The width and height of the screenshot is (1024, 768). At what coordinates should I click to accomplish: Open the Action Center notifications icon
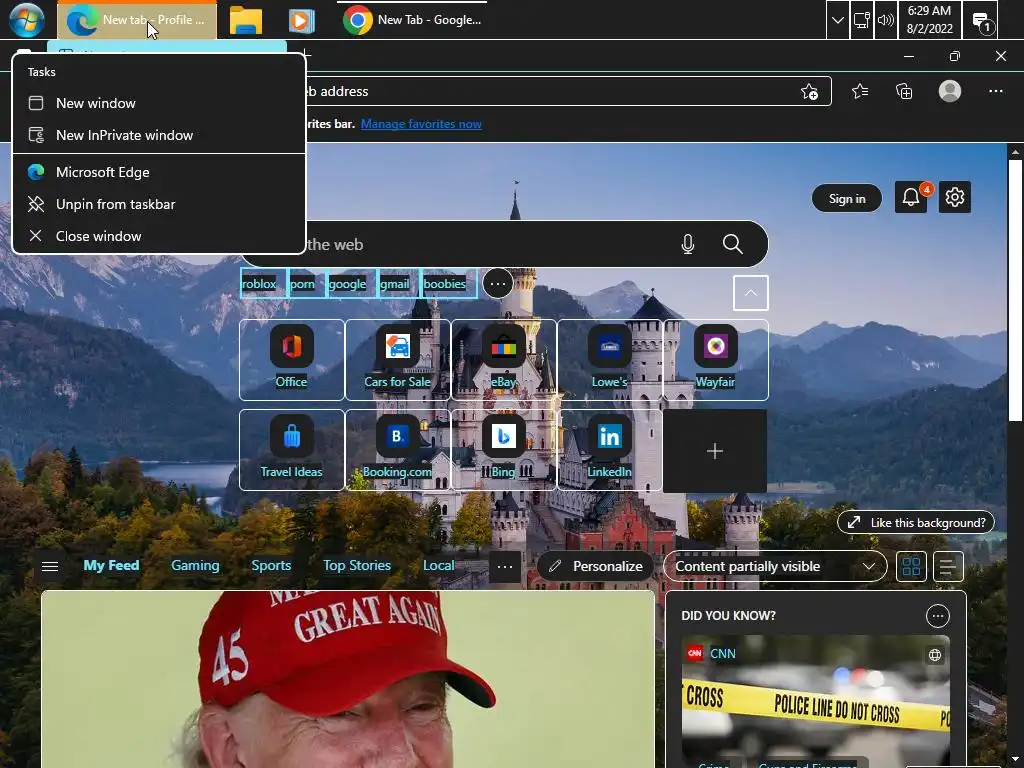[x=981, y=22]
